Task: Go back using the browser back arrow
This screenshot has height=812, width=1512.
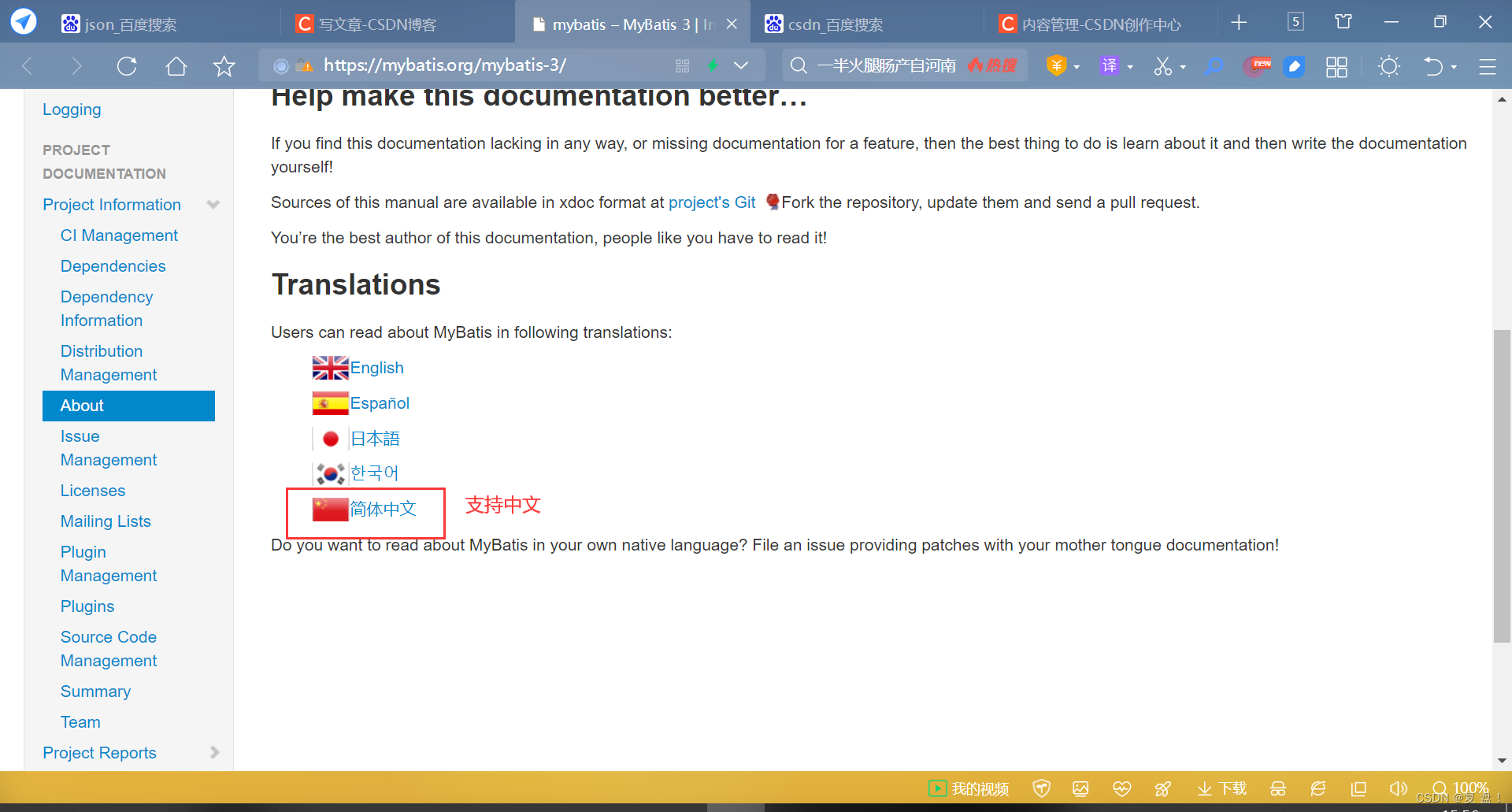Action: (x=28, y=66)
